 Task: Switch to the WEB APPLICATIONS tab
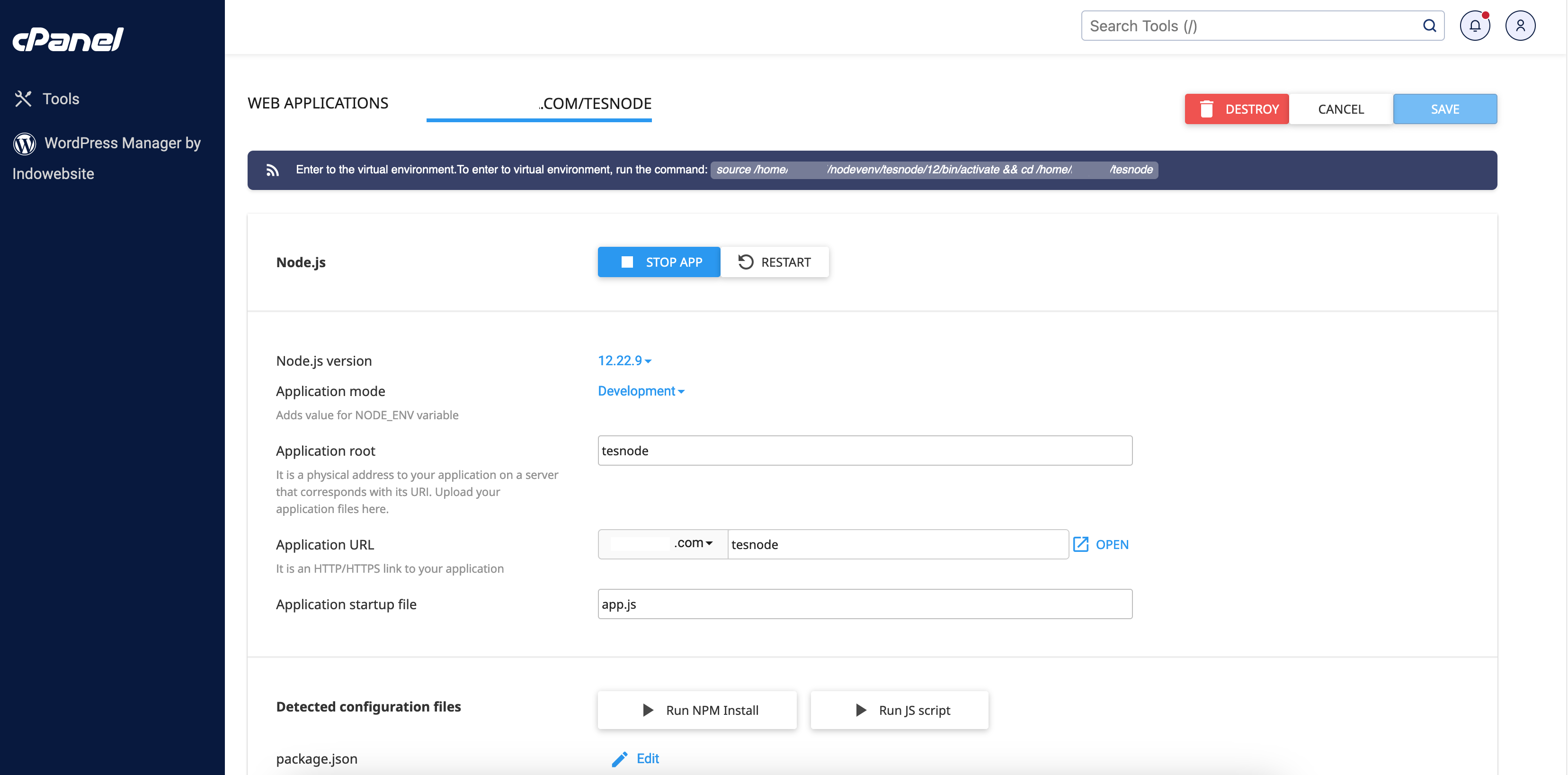[318, 103]
